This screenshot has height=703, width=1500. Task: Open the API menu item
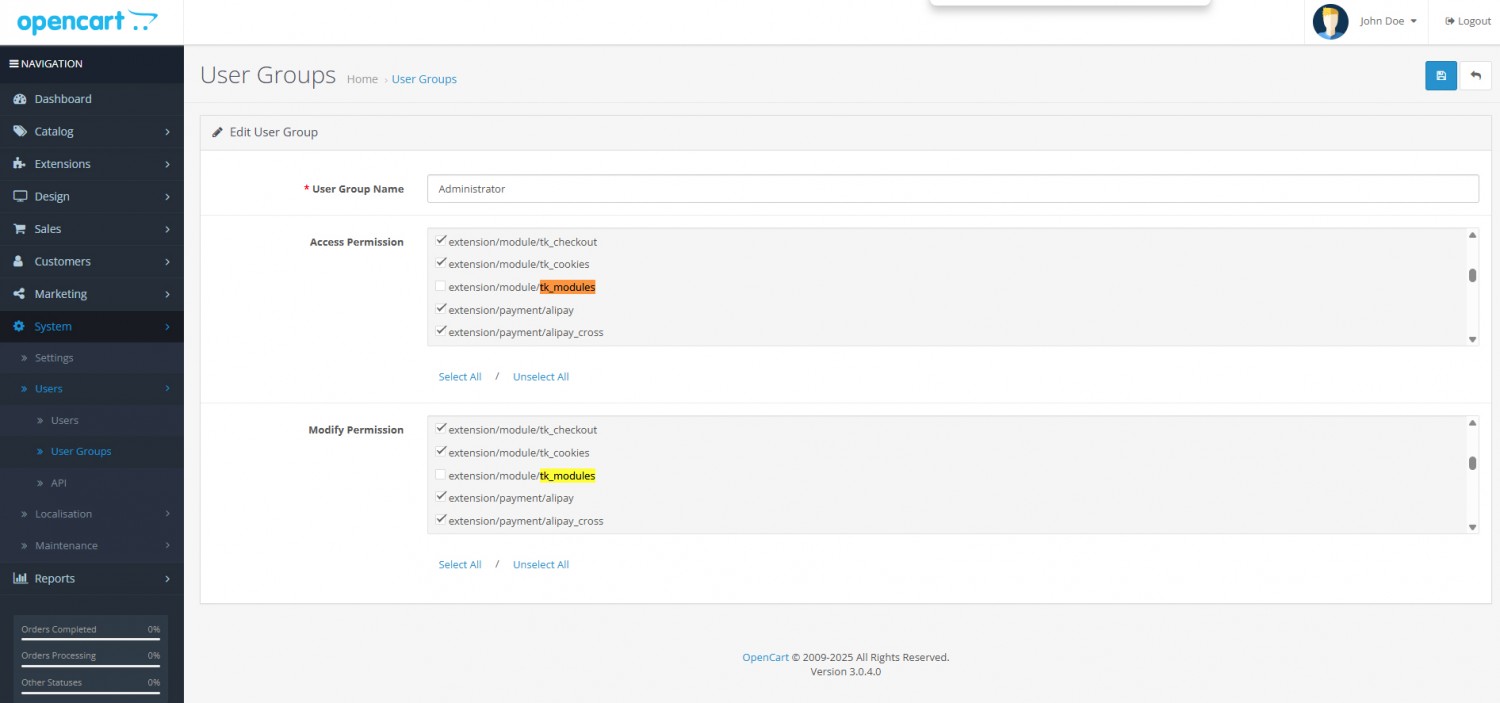click(58, 483)
